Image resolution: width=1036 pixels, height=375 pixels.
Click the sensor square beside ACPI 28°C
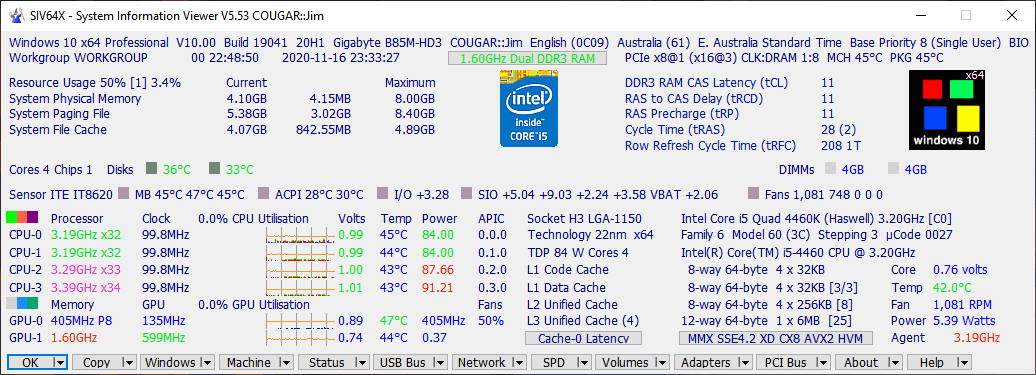[263, 194]
